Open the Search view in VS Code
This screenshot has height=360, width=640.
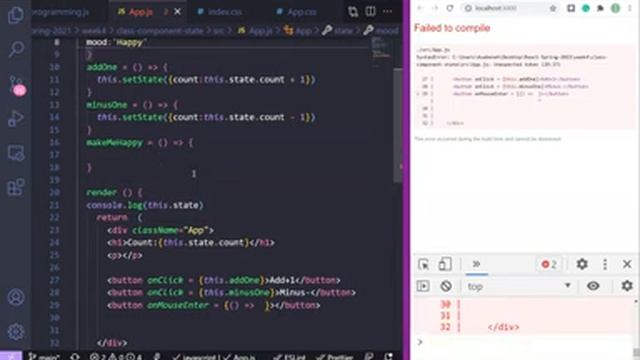coord(16,49)
